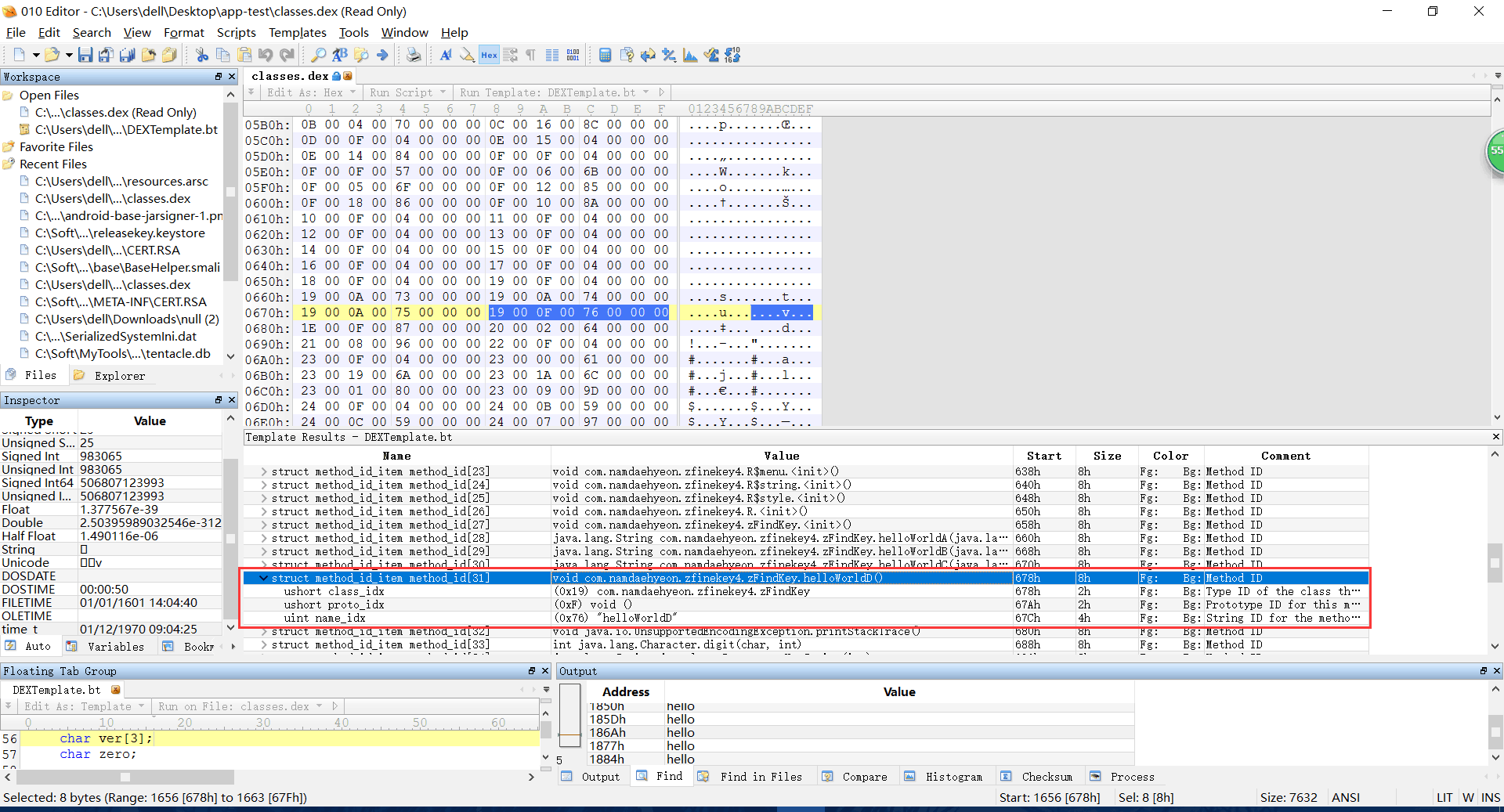Open the Templates menu
Image resolution: width=1504 pixels, height=812 pixels.
(297, 32)
